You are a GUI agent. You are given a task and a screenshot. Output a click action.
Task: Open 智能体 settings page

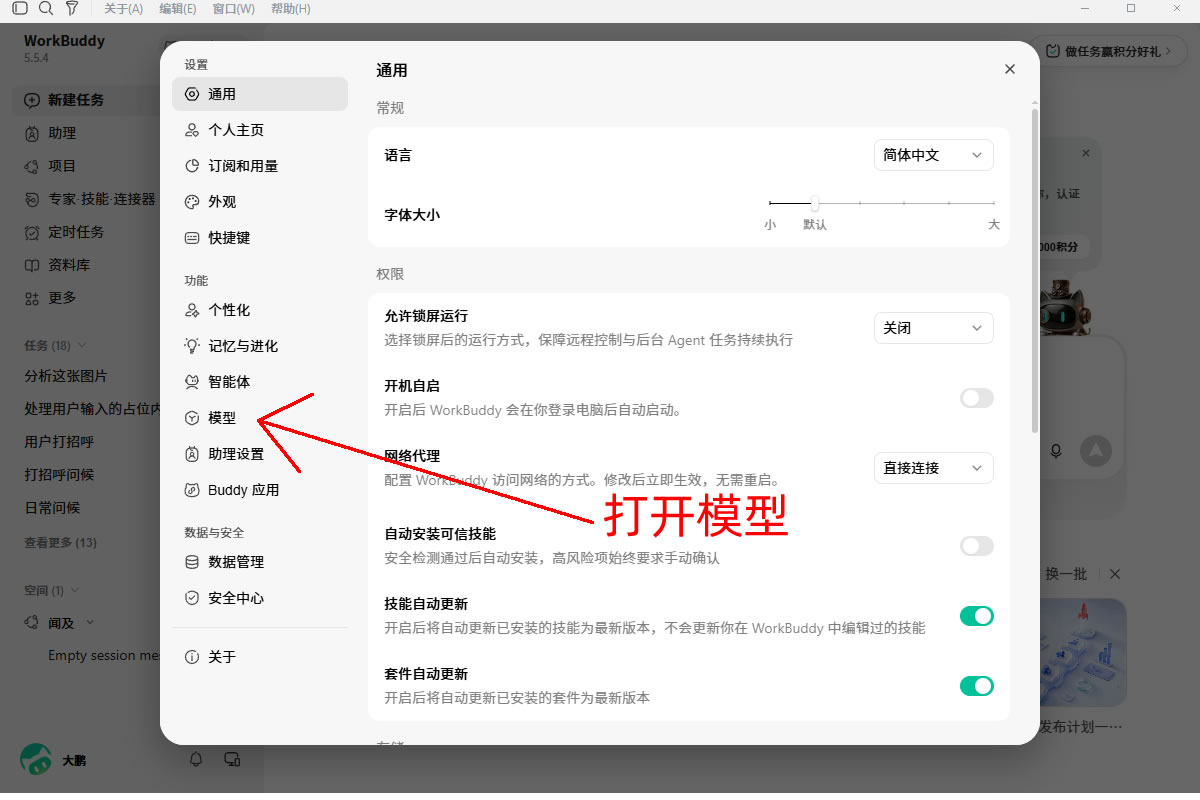pos(260,382)
